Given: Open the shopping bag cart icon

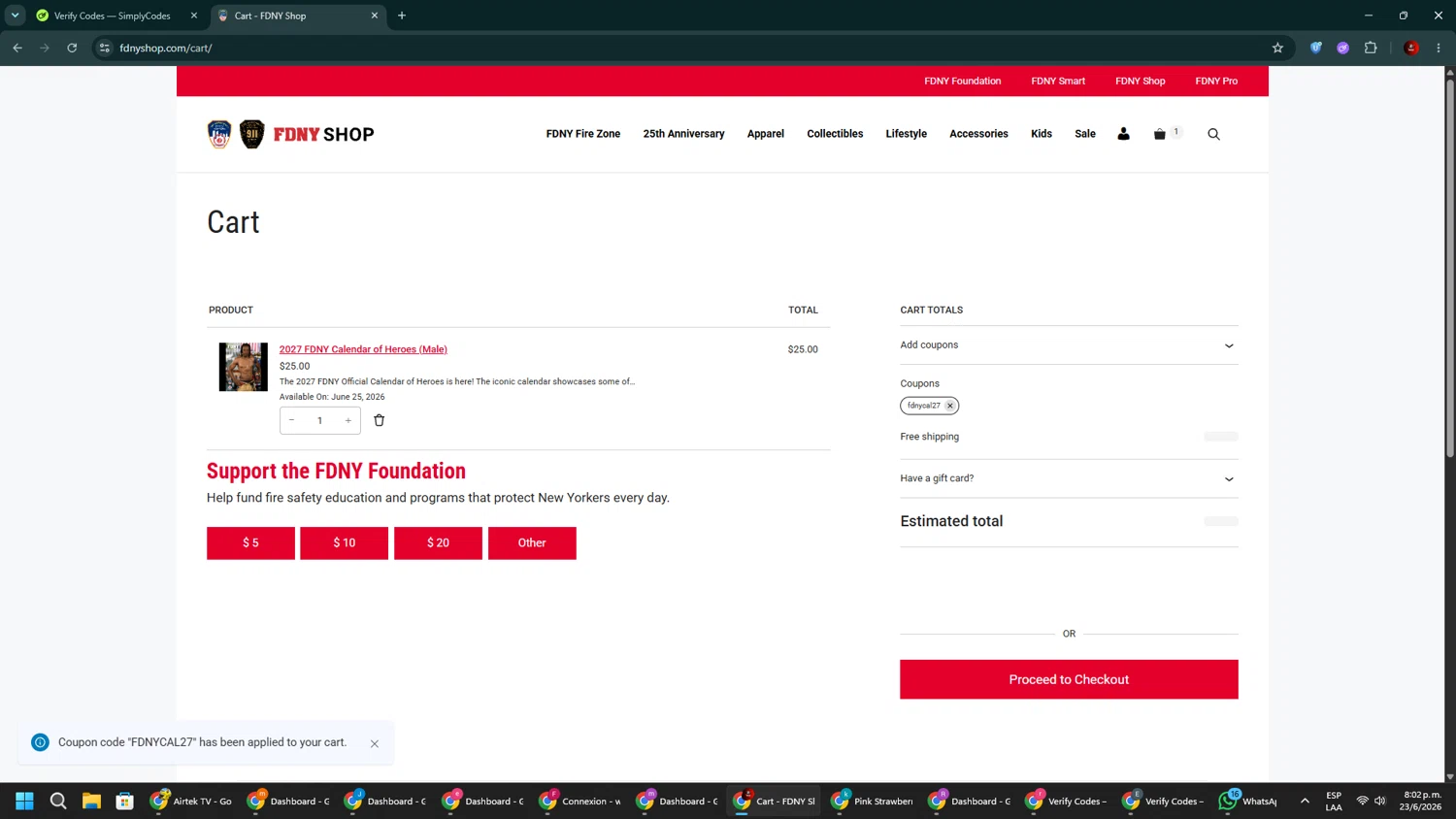Looking at the screenshot, I should coord(1159,134).
